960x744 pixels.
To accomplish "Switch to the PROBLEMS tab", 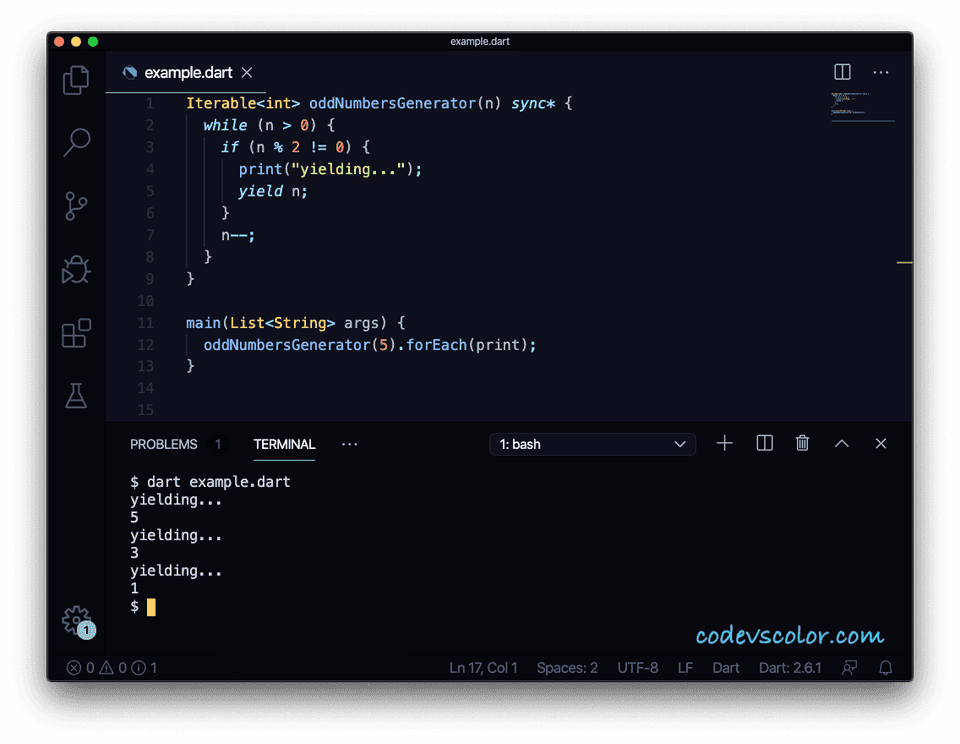I will [x=163, y=444].
